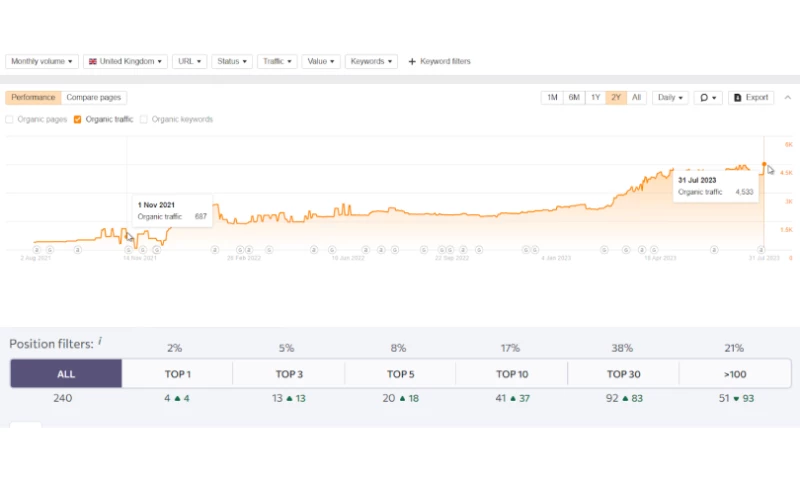This screenshot has width=800, height=480.
Task: Select the TOP 10 position filter tab
Action: coord(511,374)
